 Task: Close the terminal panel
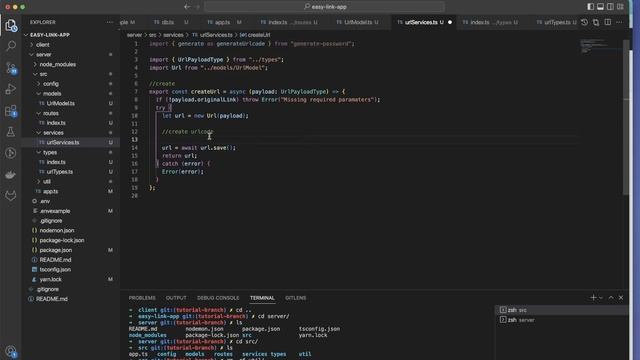pyautogui.click(x=621, y=298)
